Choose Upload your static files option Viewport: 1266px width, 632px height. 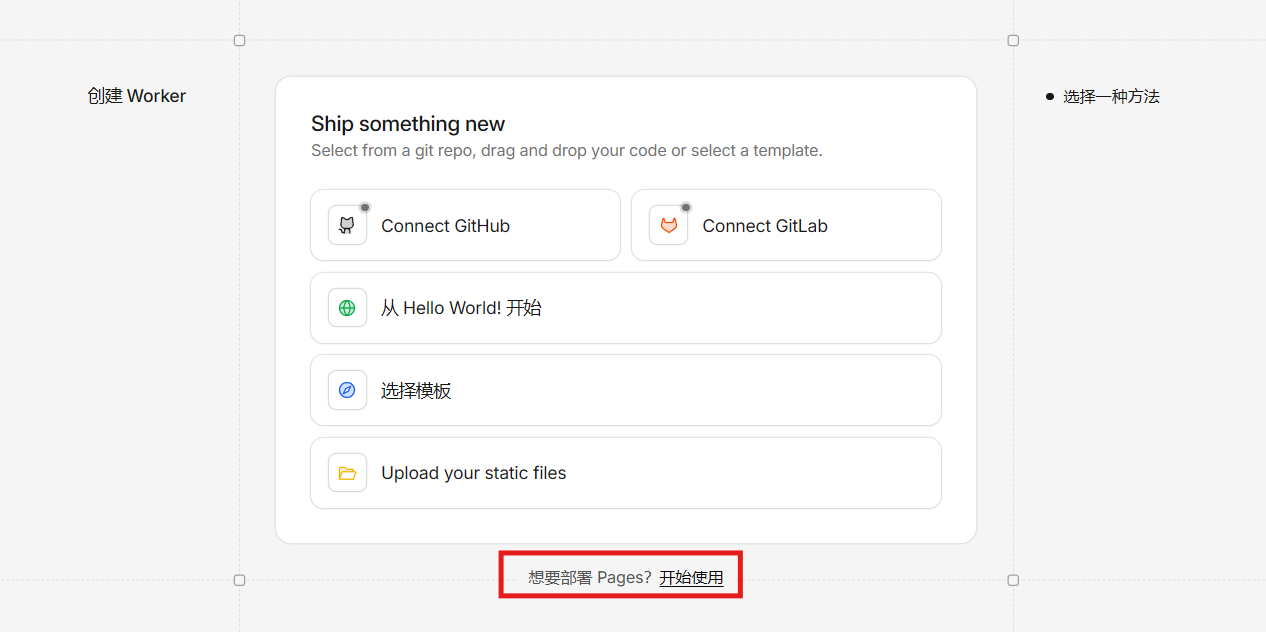coord(626,473)
